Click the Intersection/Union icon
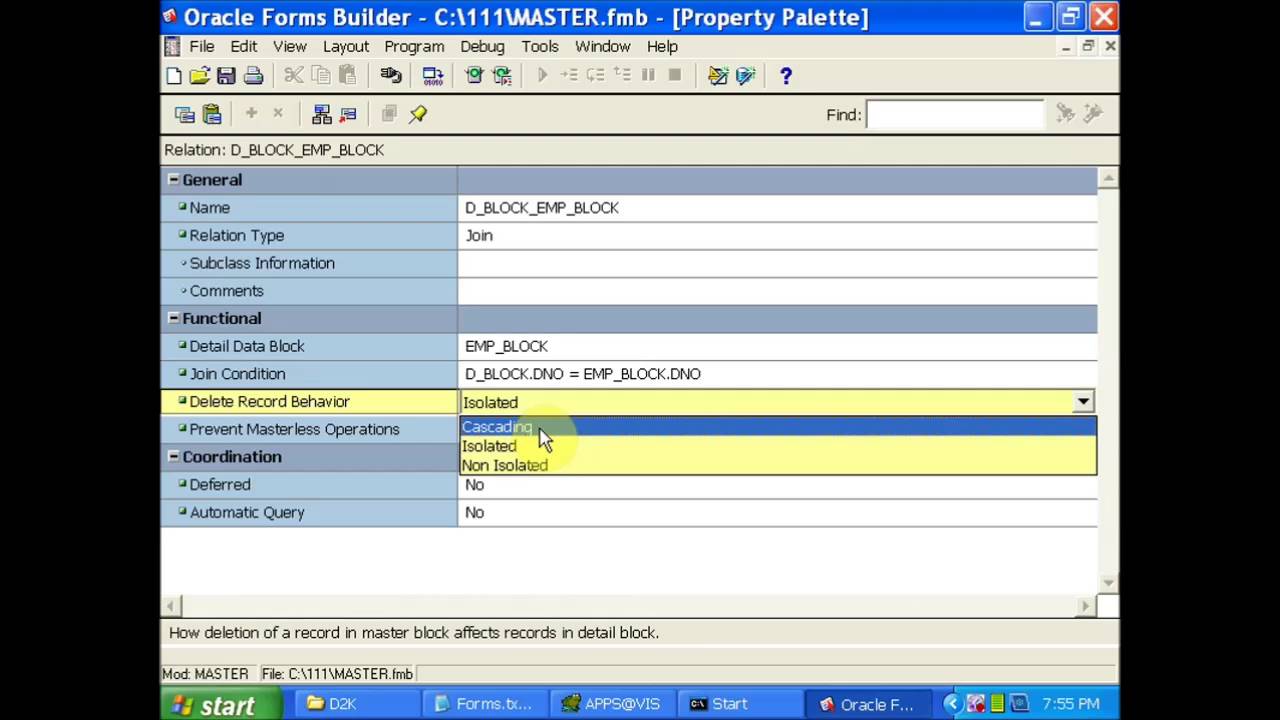 [389, 115]
